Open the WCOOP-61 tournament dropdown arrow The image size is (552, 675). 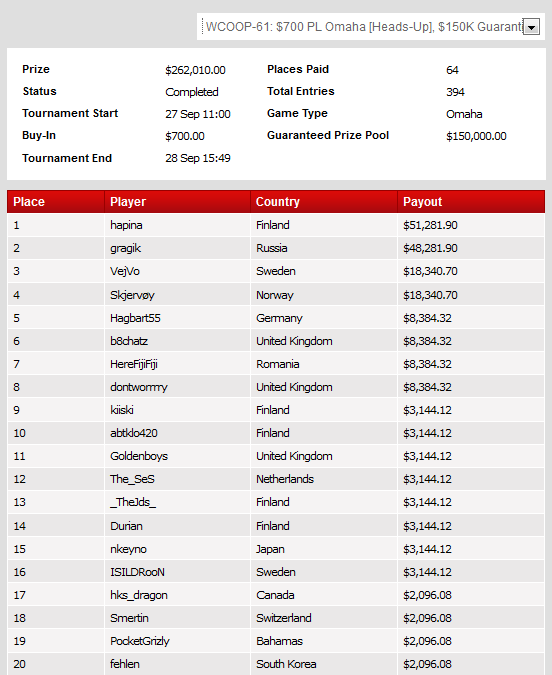point(531,27)
